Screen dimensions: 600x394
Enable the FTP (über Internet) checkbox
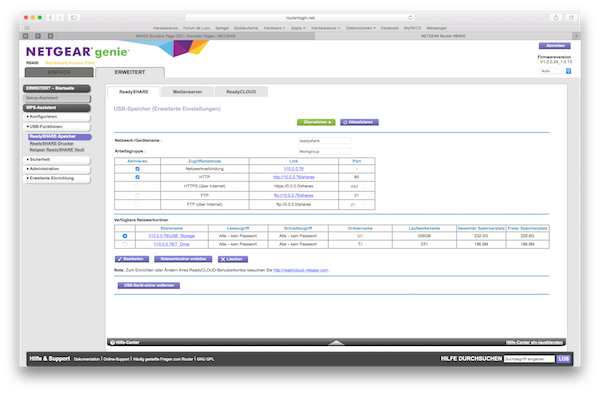click(137, 205)
